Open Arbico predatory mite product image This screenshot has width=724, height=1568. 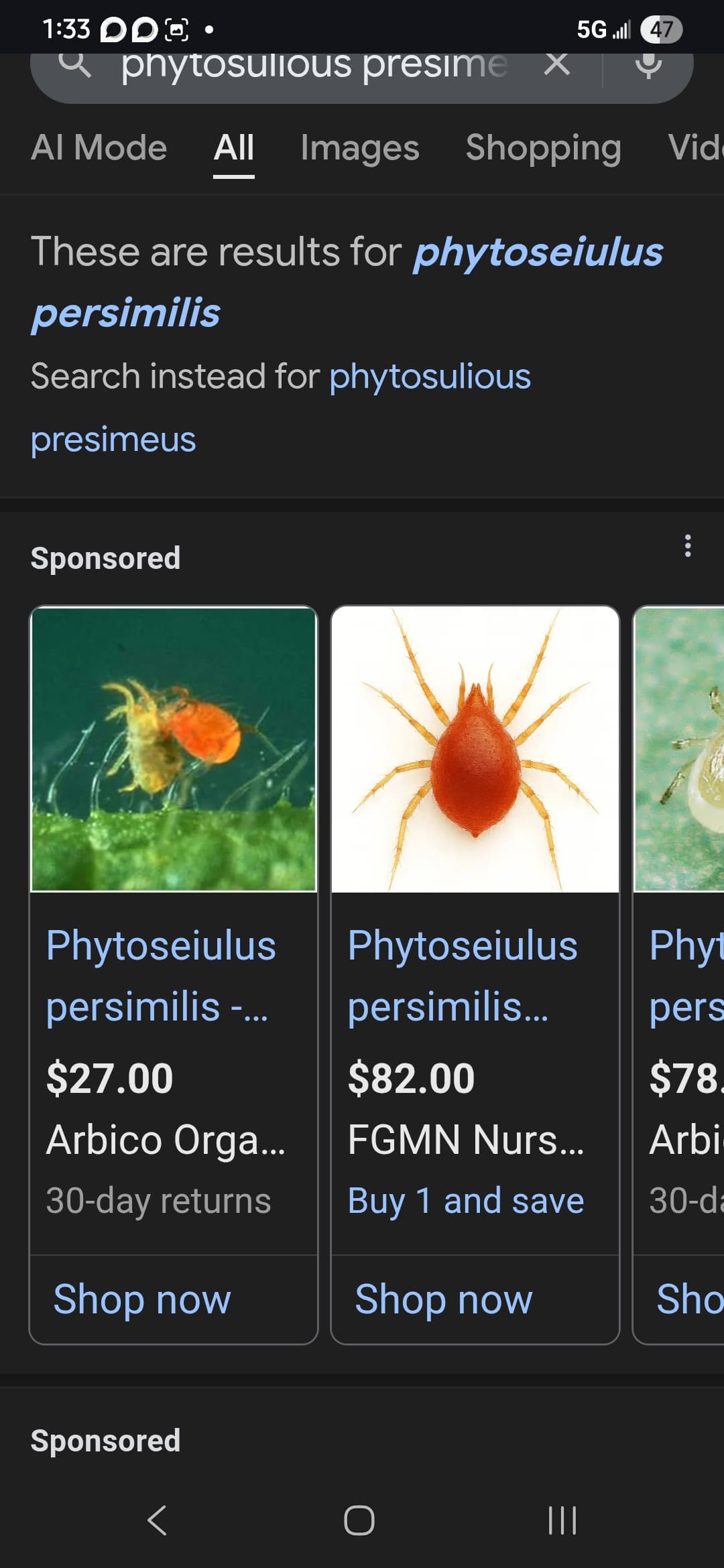174,749
